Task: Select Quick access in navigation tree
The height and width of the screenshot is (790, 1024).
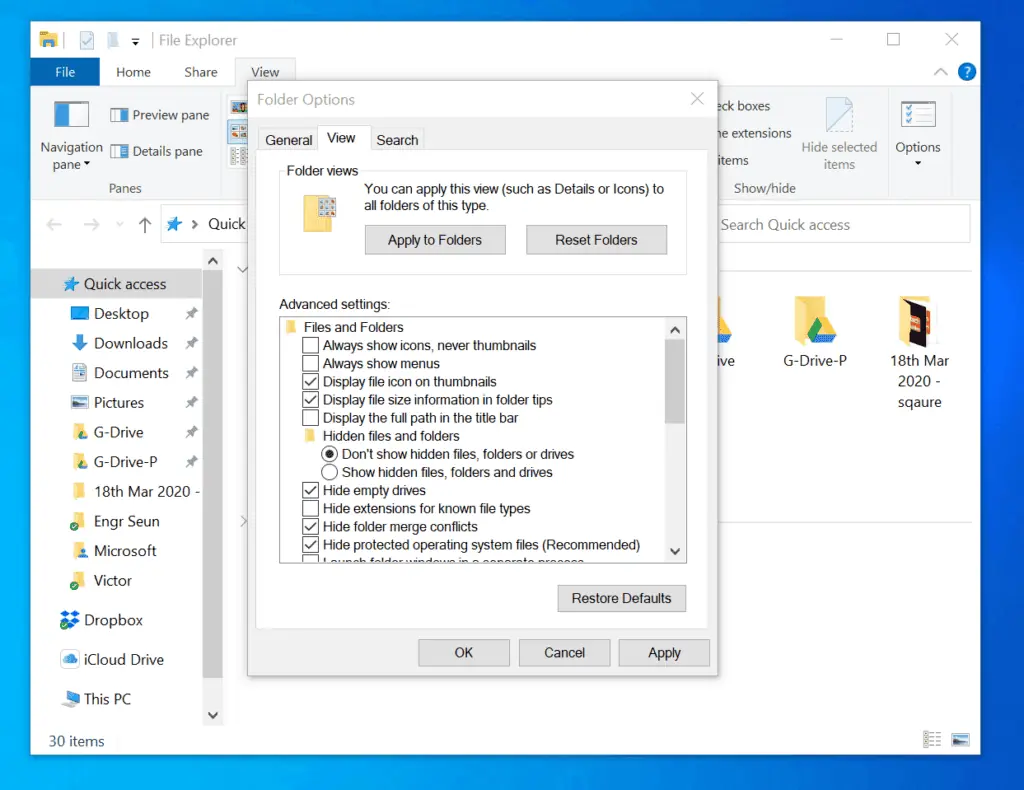Action: [x=118, y=284]
